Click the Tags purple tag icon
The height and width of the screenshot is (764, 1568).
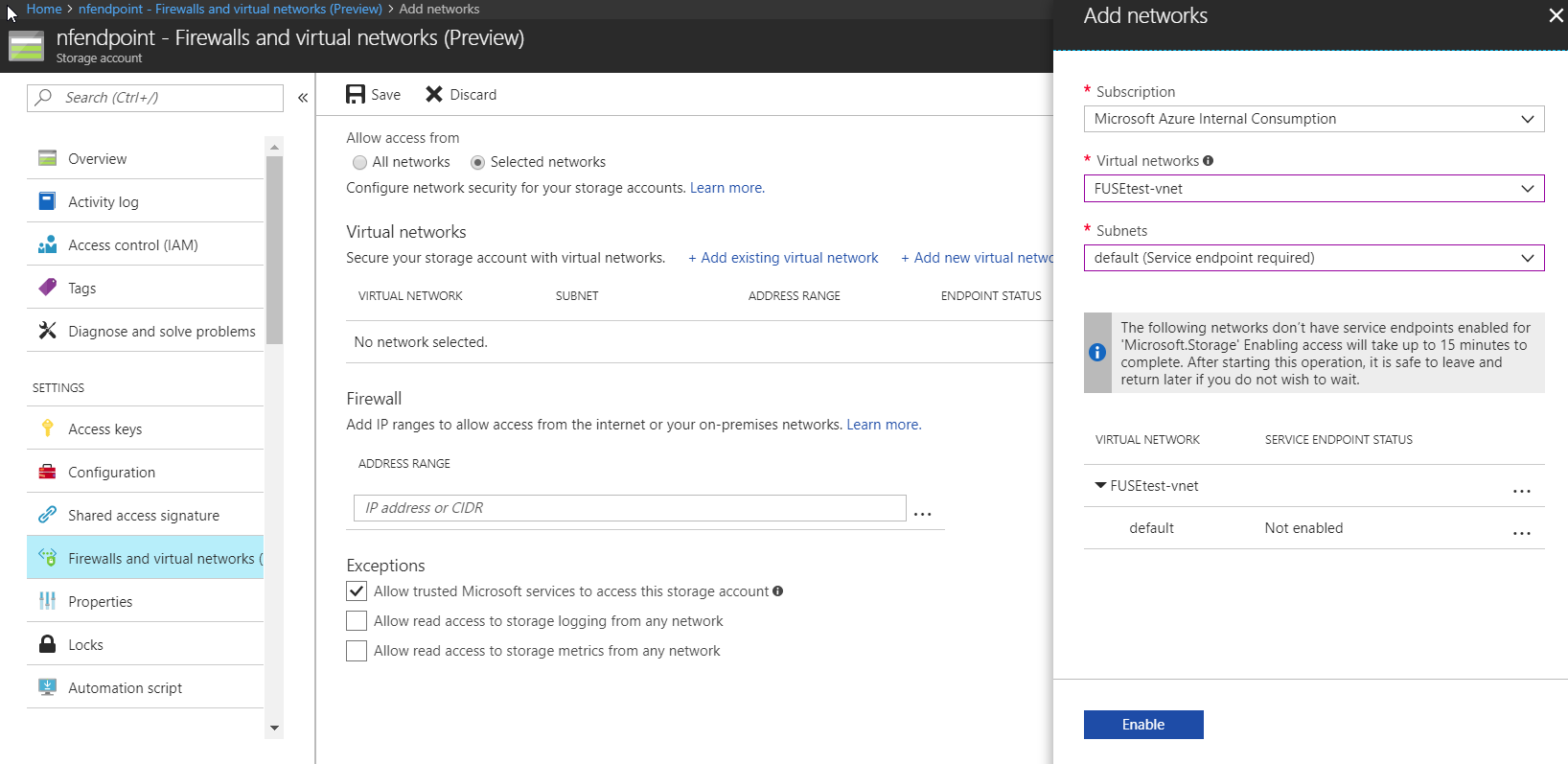pyautogui.click(x=47, y=288)
